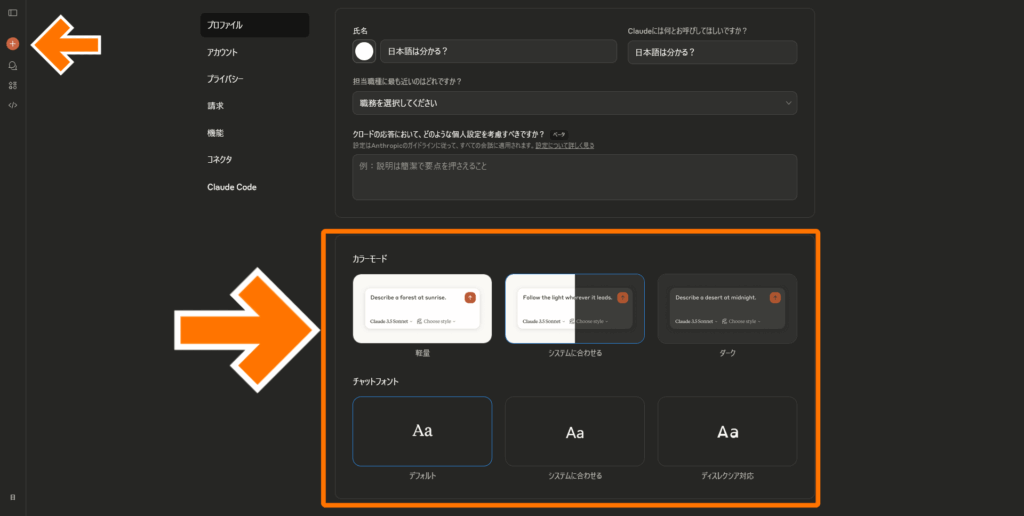Focus the 氏名 full name input field
The width and height of the screenshot is (1024, 516).
click(x=498, y=51)
